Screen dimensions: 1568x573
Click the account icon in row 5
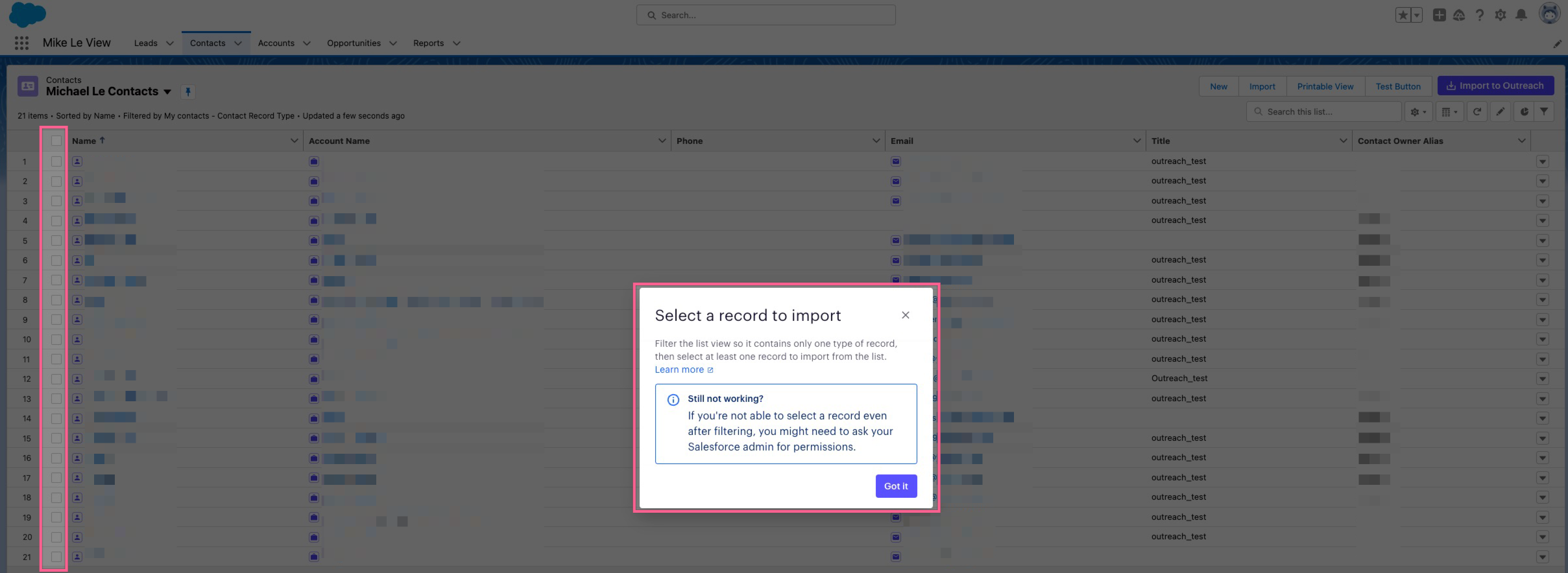tap(314, 240)
